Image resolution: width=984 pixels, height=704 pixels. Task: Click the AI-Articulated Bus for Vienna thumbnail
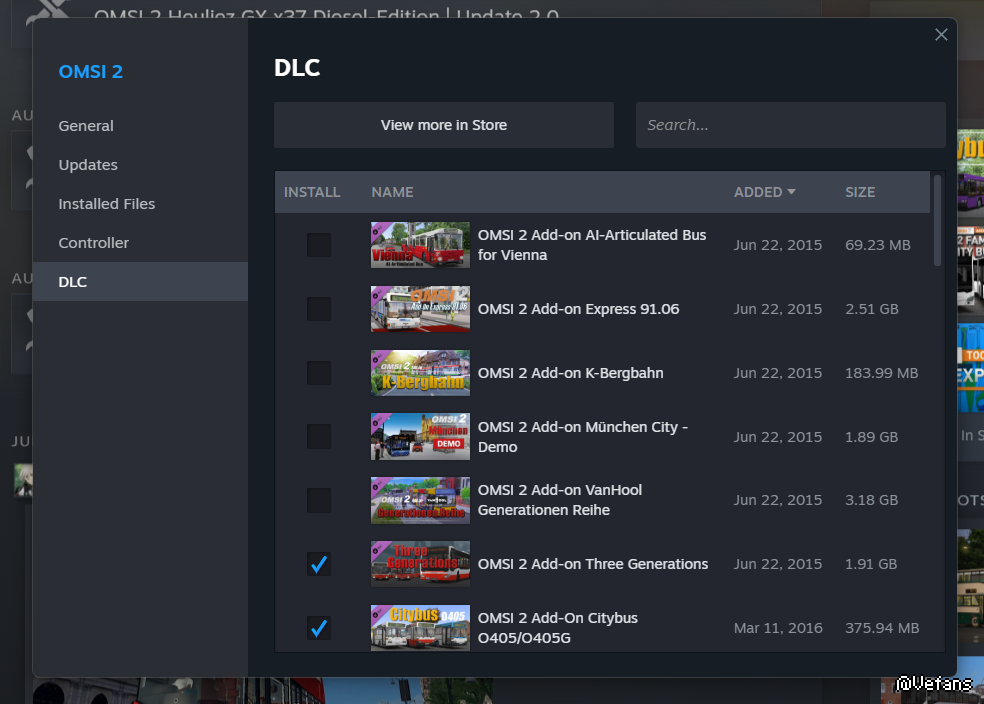[420, 245]
